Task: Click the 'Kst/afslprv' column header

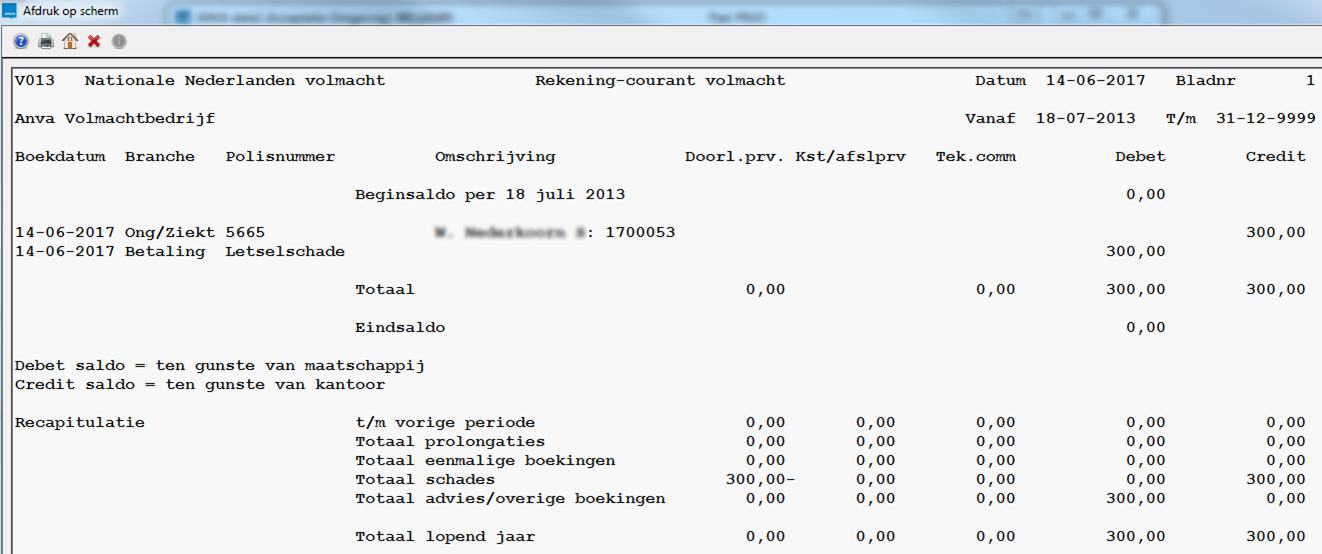Action: [850, 156]
